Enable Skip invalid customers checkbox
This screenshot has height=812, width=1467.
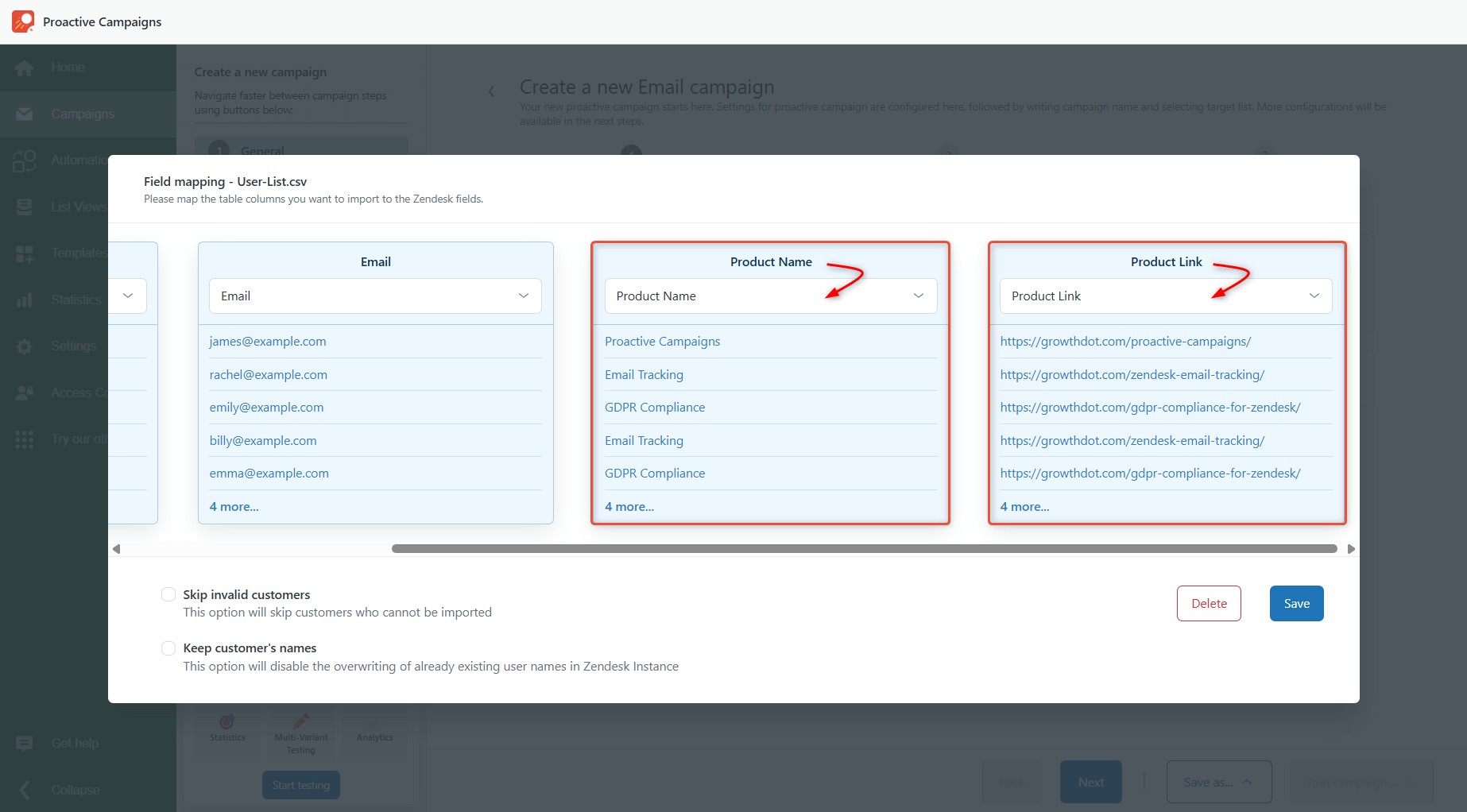tap(168, 594)
